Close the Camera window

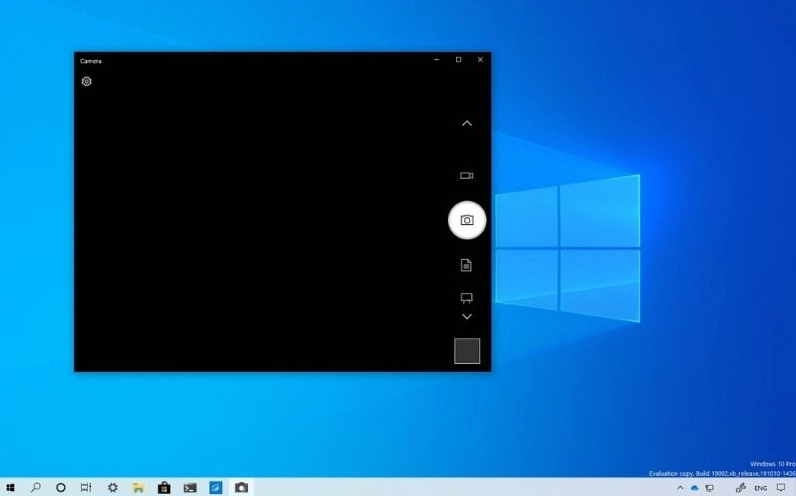480,59
